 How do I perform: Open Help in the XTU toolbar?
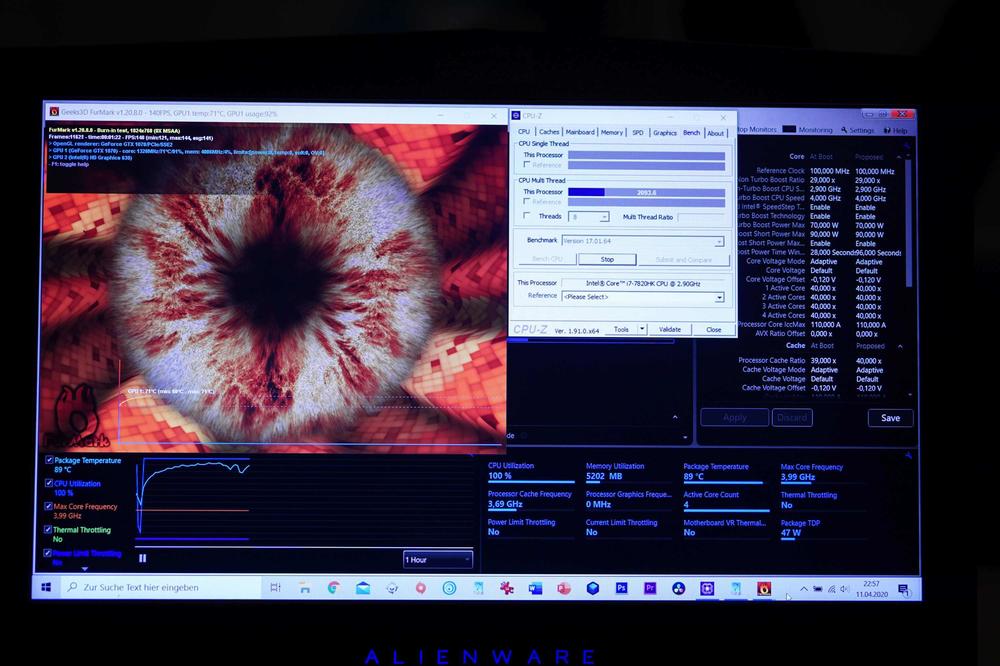pyautogui.click(x=895, y=130)
